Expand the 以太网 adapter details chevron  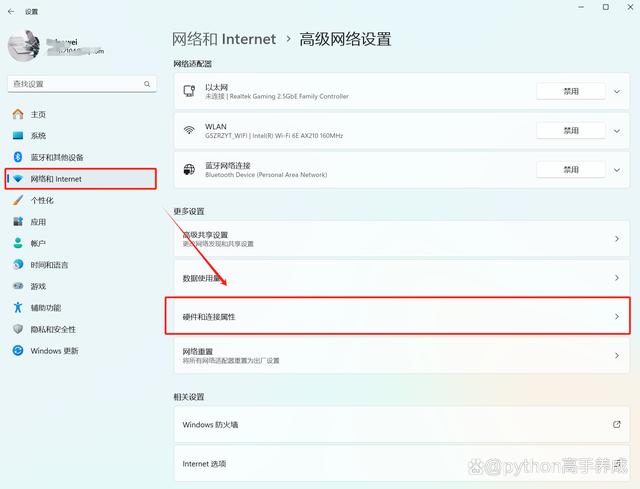pos(617,91)
